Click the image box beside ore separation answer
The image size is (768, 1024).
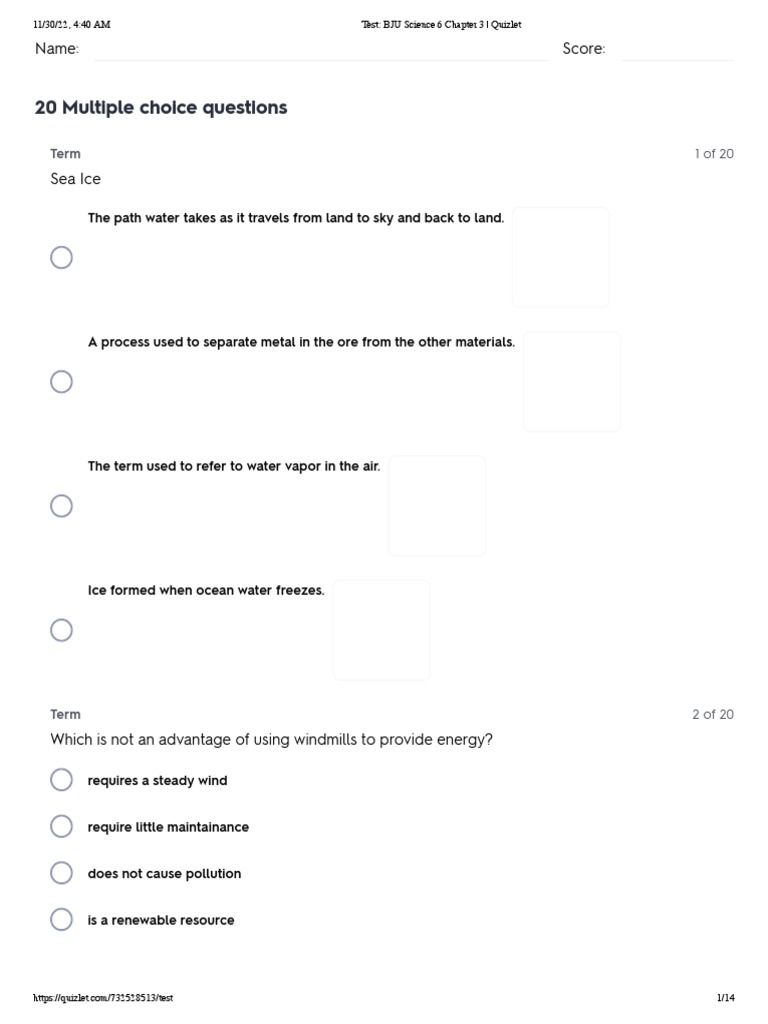572,382
